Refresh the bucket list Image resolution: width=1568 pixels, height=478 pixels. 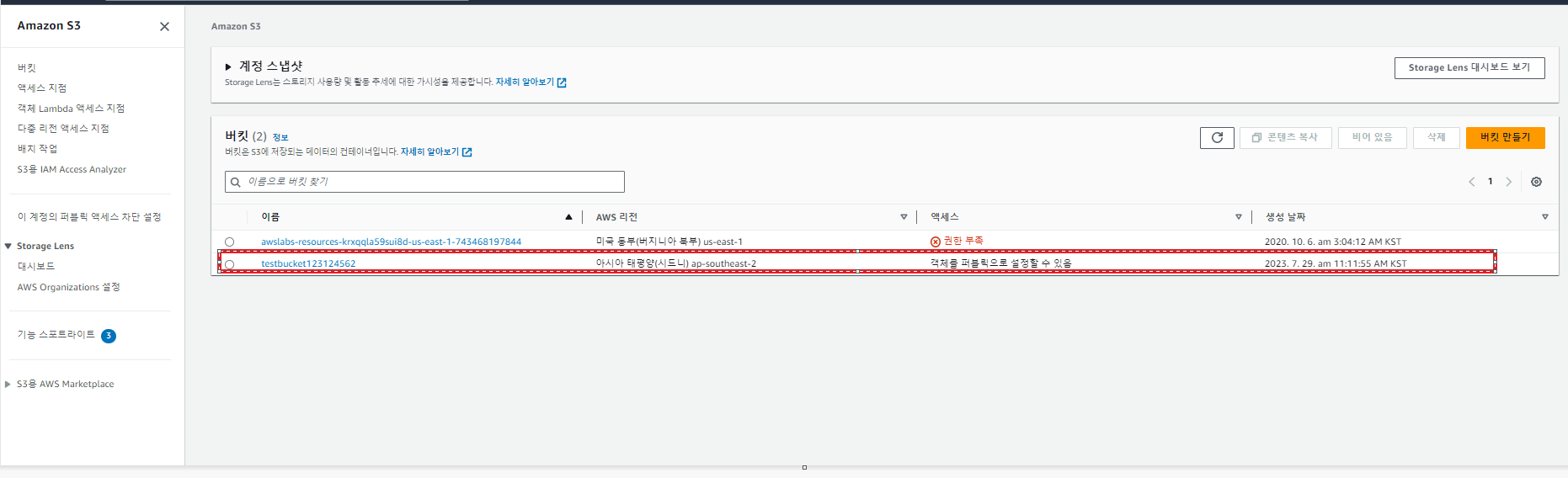point(1217,138)
